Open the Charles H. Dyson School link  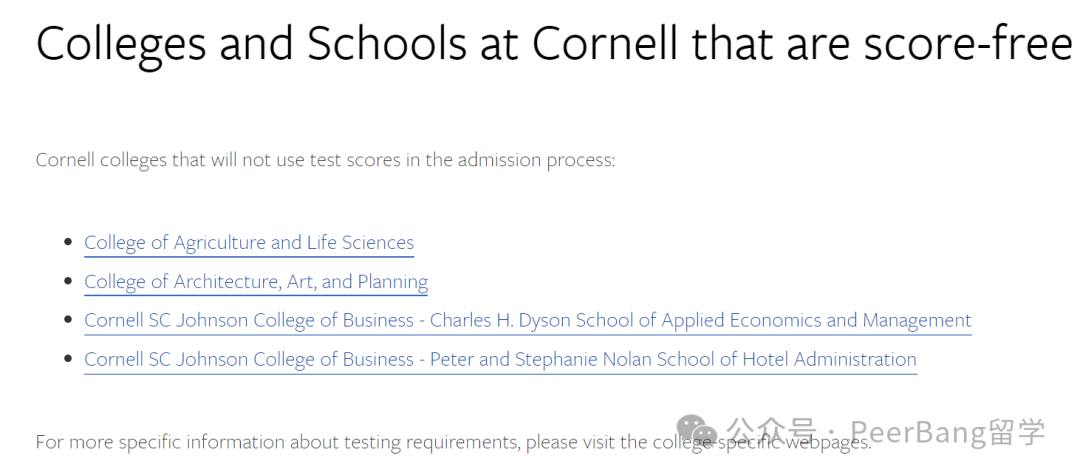pos(528,321)
